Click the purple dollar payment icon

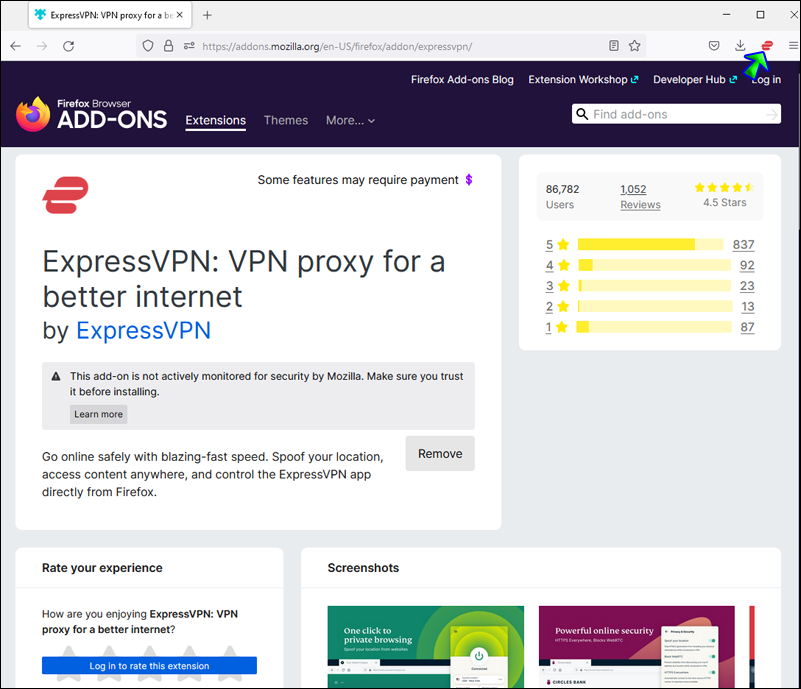click(x=468, y=180)
